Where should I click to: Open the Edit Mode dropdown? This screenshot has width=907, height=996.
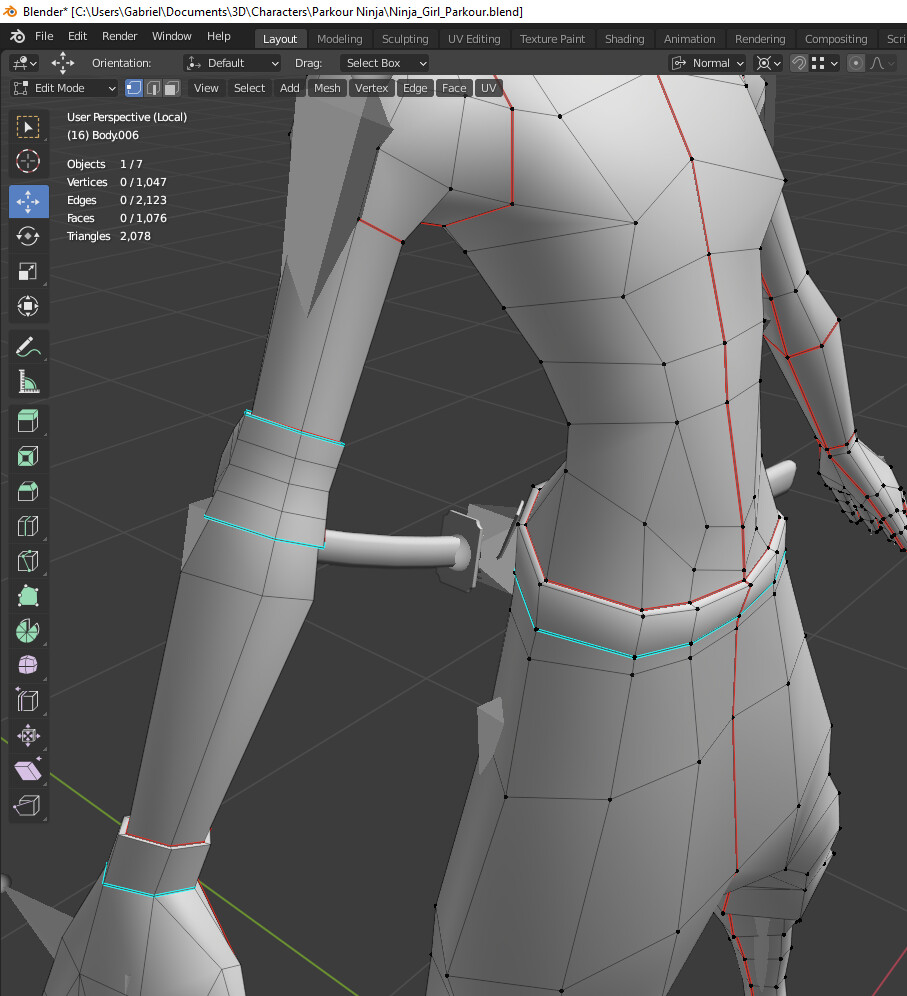(63, 88)
